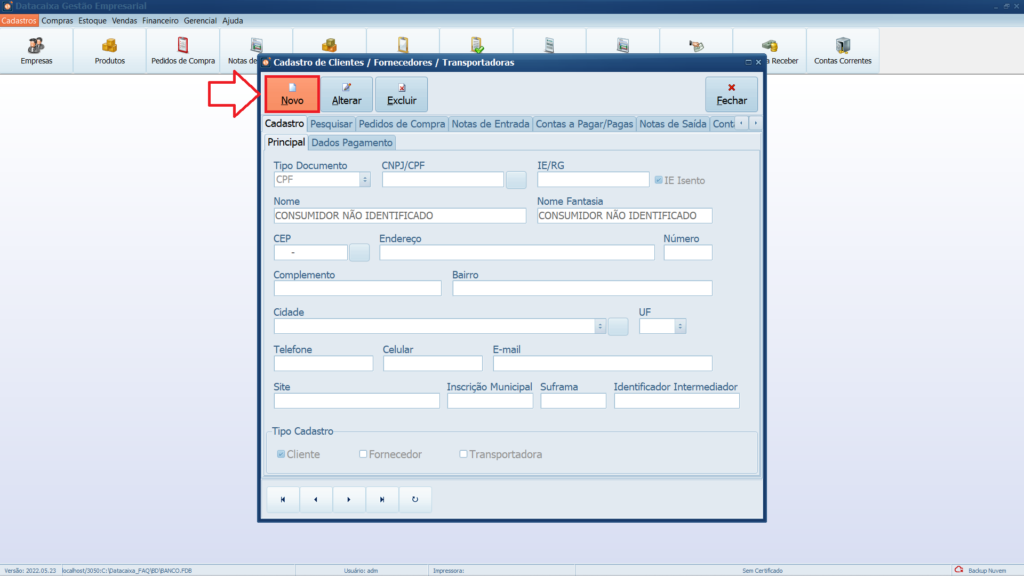Toggle the IE Isento checkbox
The image size is (1024, 576).
[x=658, y=180]
